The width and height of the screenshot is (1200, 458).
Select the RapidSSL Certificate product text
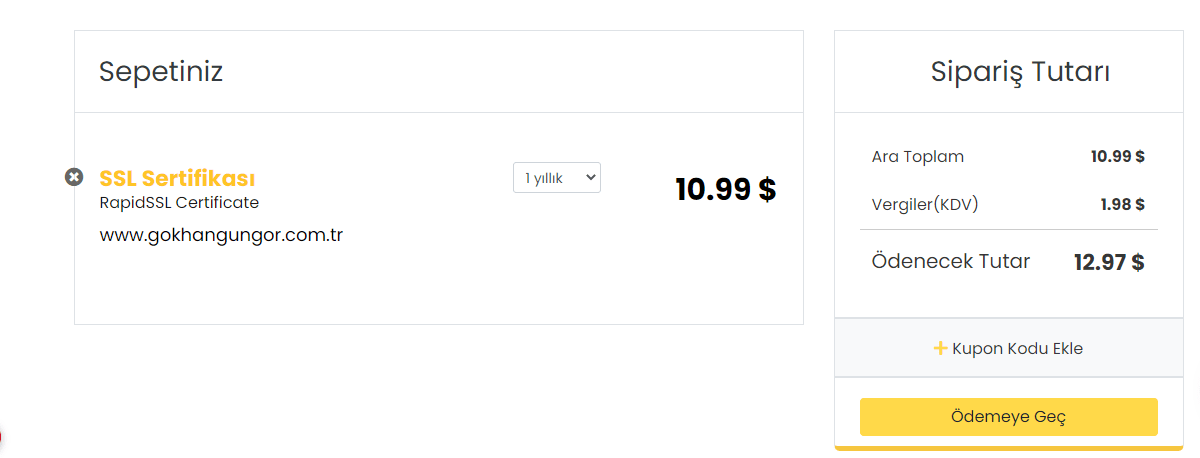[x=179, y=202]
